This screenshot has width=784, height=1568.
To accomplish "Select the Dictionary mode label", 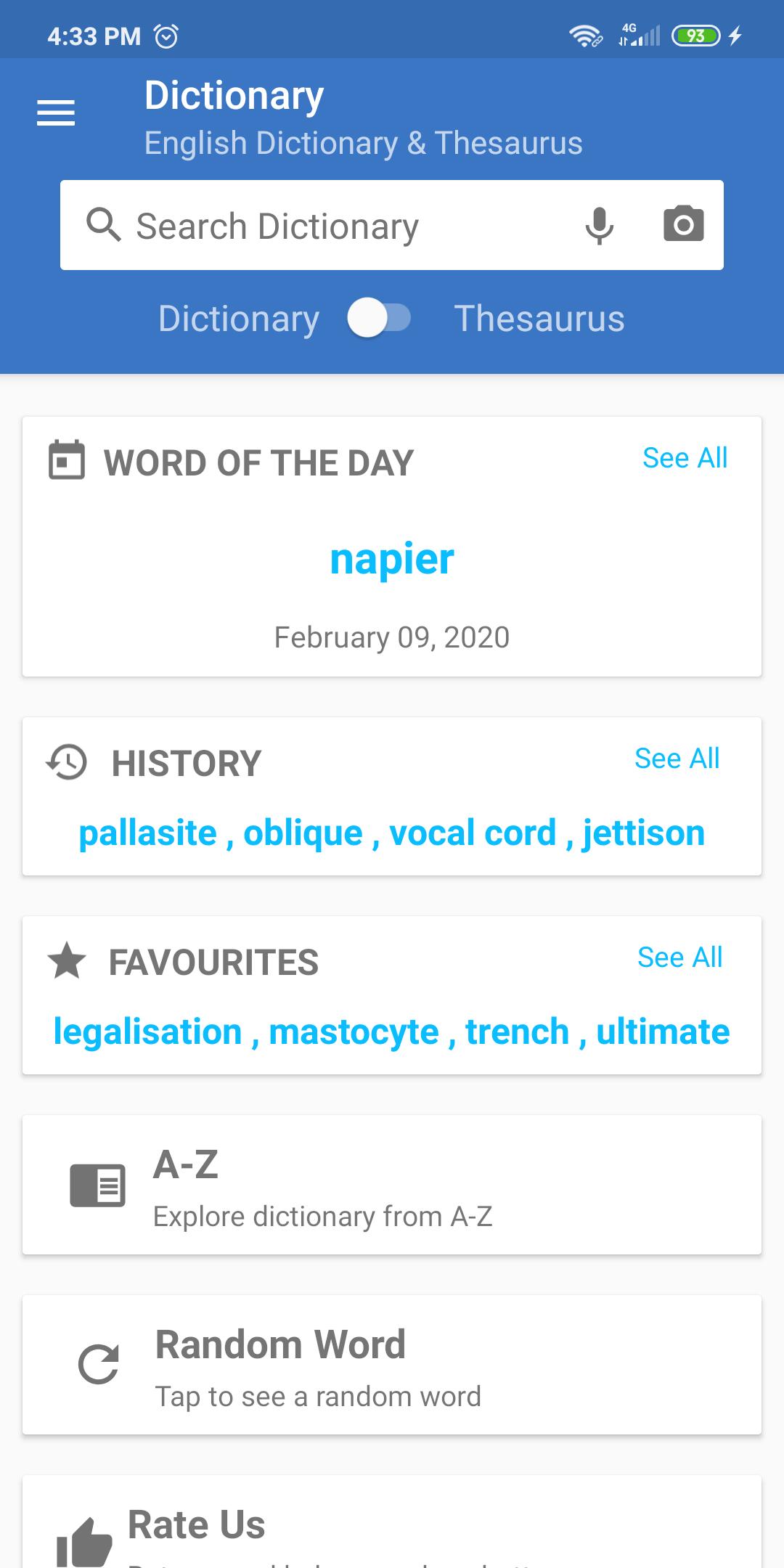I will click(x=239, y=319).
